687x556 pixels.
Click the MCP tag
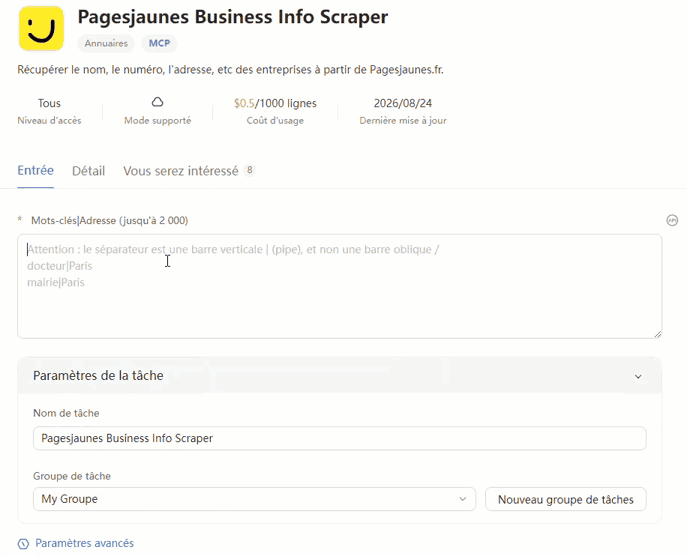159,43
